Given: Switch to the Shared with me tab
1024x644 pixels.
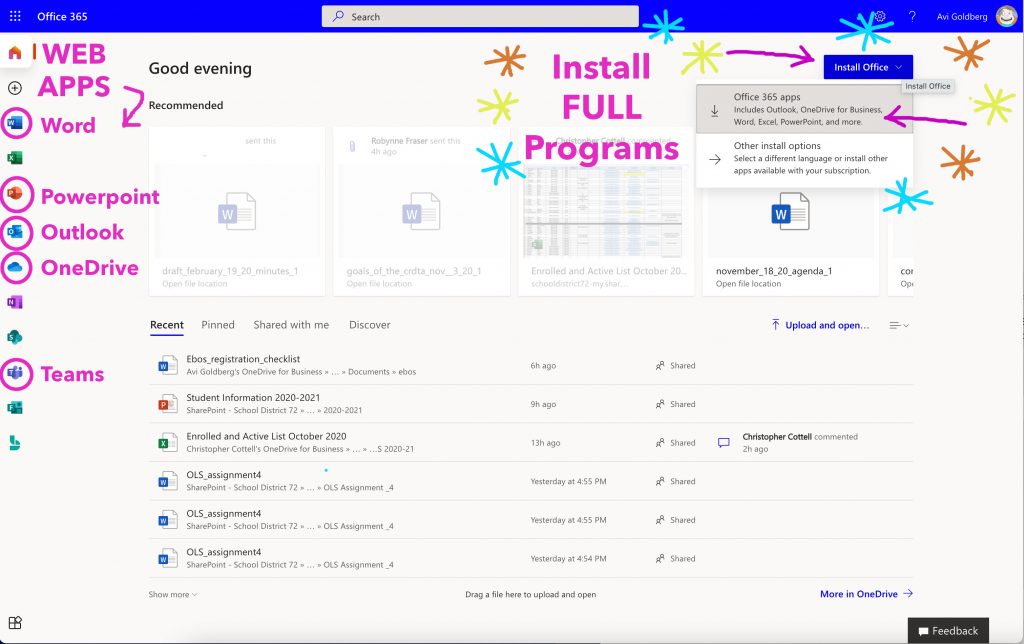Looking at the screenshot, I should coord(291,325).
